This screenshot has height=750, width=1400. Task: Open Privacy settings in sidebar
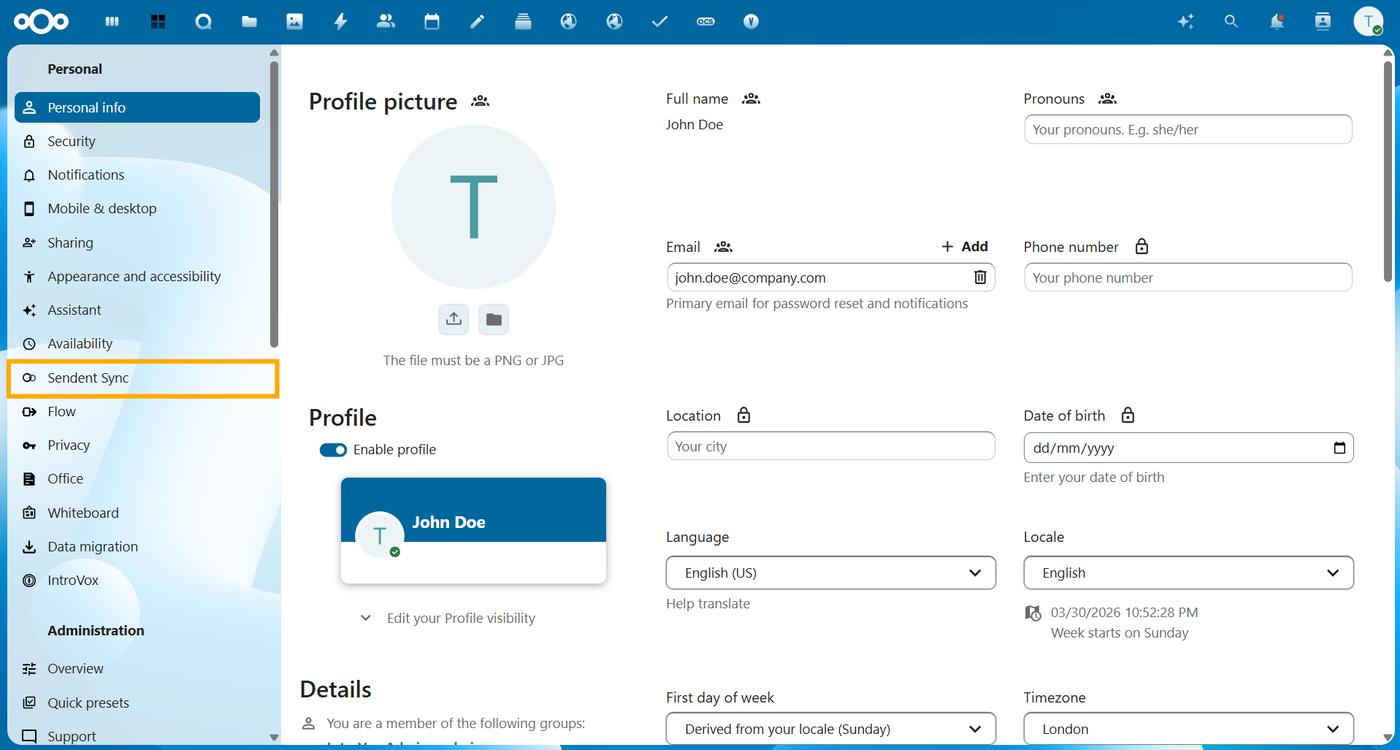tap(137, 445)
